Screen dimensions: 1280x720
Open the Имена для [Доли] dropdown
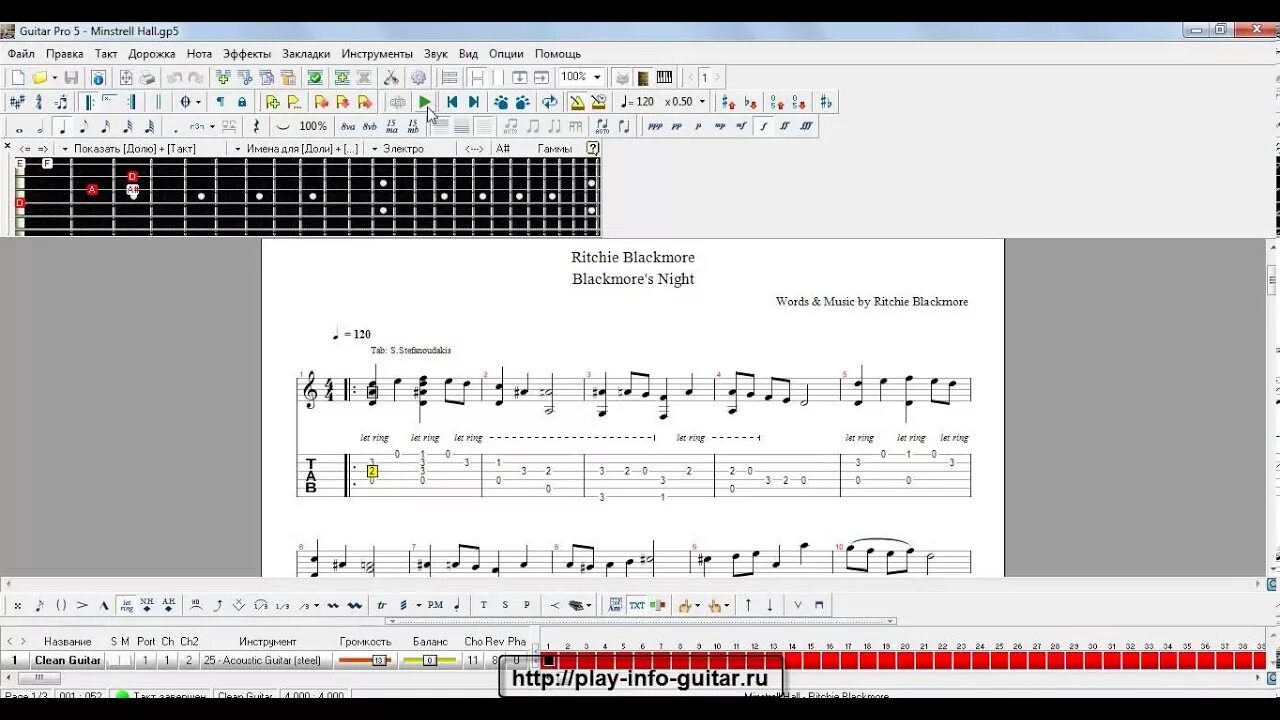296,149
